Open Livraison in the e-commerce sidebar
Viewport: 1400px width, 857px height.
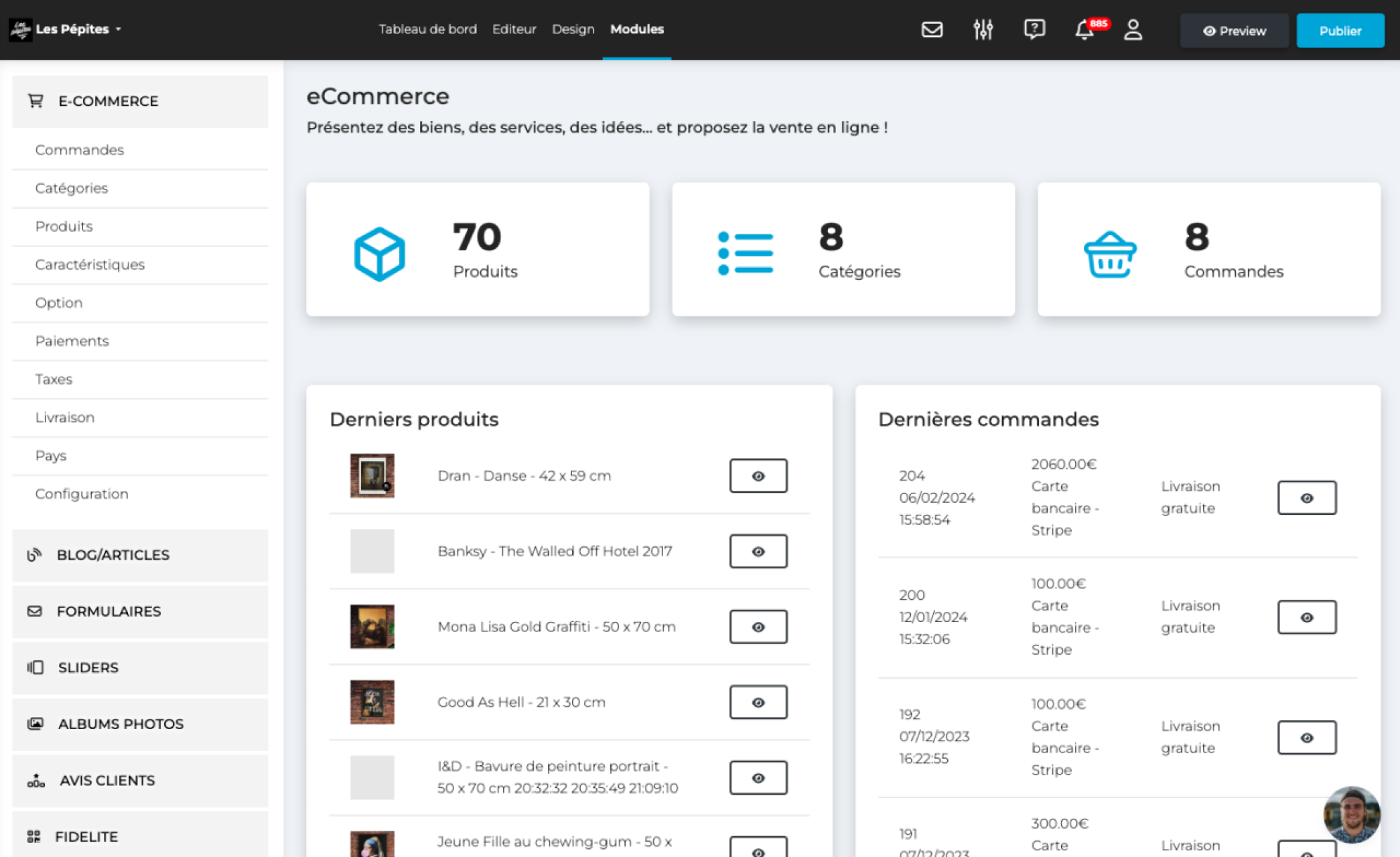[x=65, y=417]
